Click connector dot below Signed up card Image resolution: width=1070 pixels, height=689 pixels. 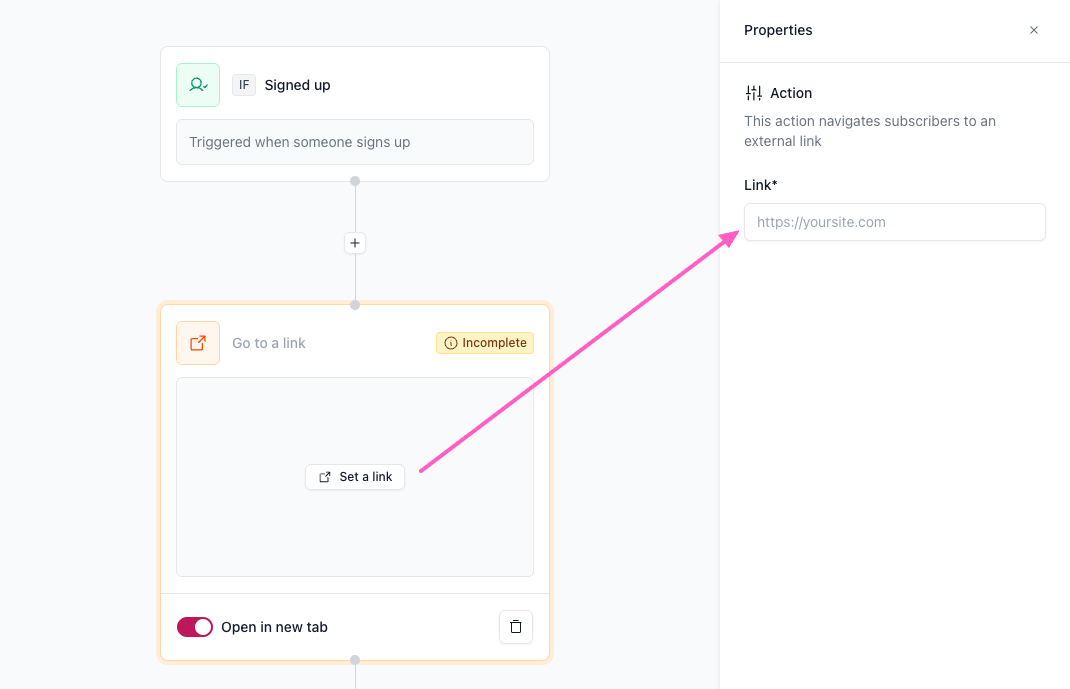click(x=355, y=181)
